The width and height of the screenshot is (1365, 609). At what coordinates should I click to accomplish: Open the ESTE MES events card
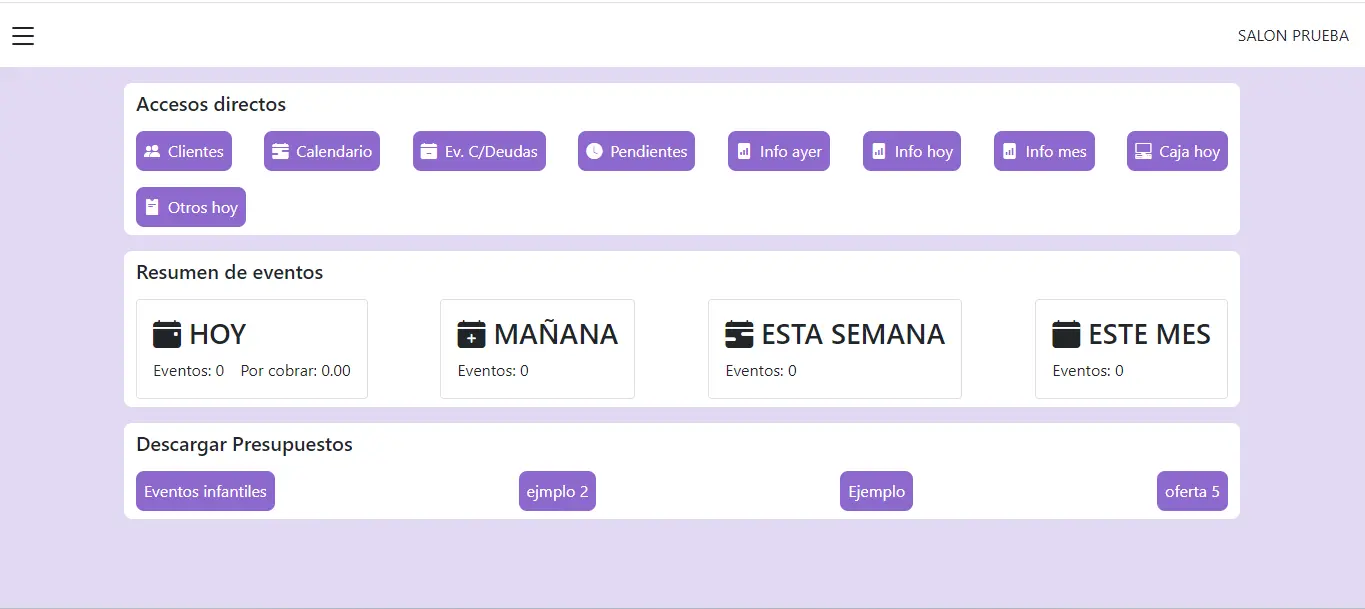[1131, 349]
